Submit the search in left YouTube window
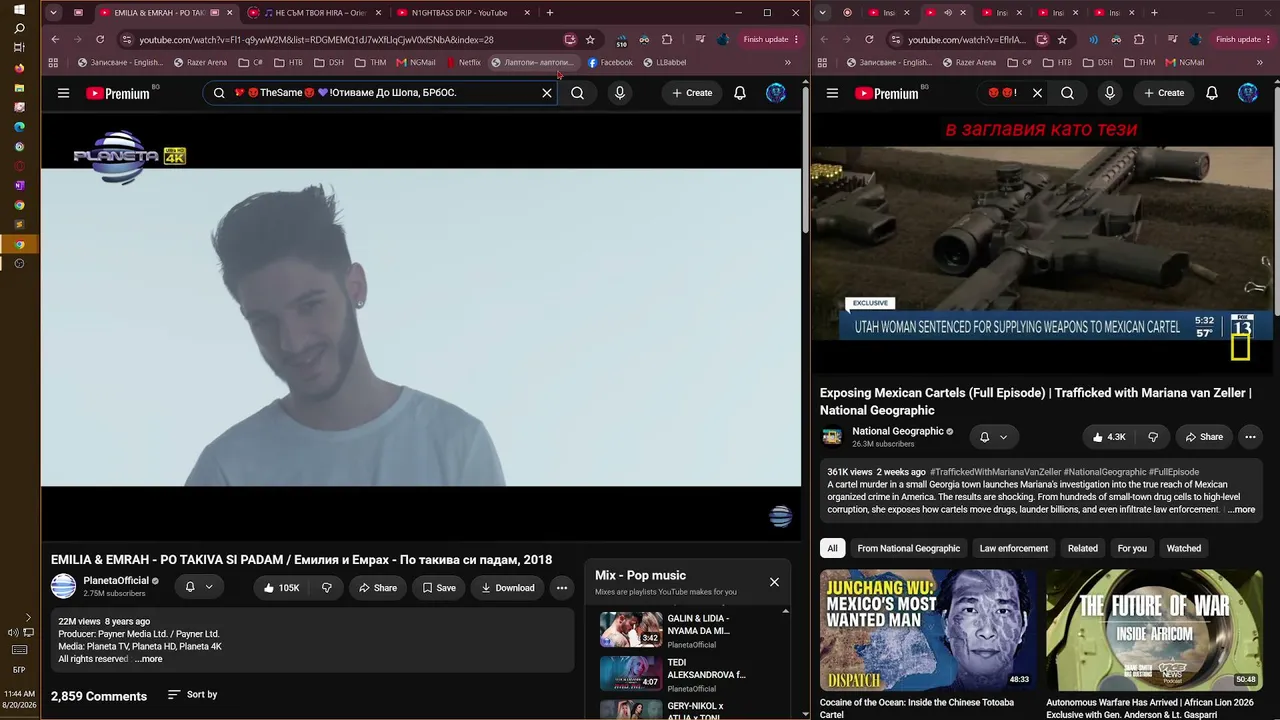This screenshot has height=720, width=1280. pyautogui.click(x=577, y=93)
